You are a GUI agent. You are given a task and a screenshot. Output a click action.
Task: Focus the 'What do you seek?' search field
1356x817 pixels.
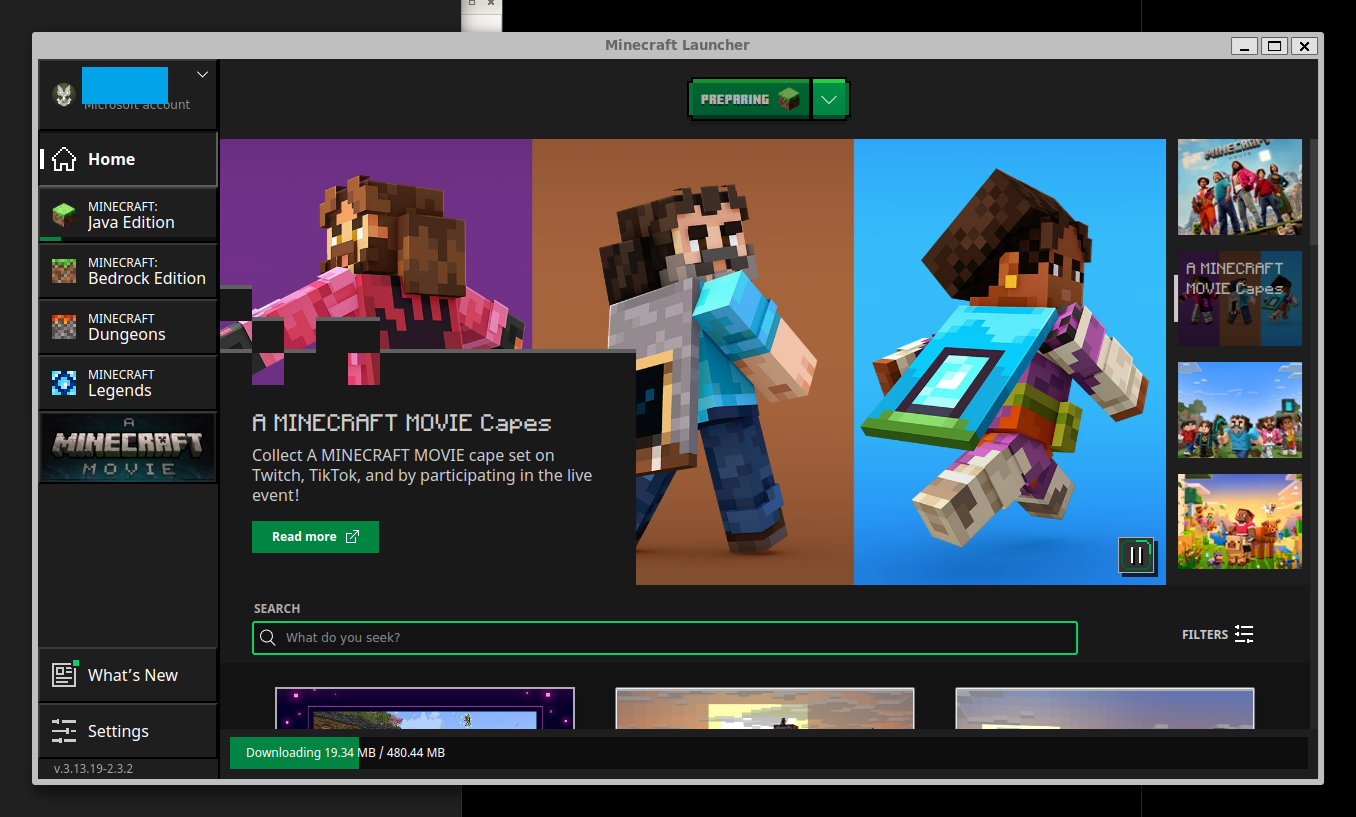(665, 638)
